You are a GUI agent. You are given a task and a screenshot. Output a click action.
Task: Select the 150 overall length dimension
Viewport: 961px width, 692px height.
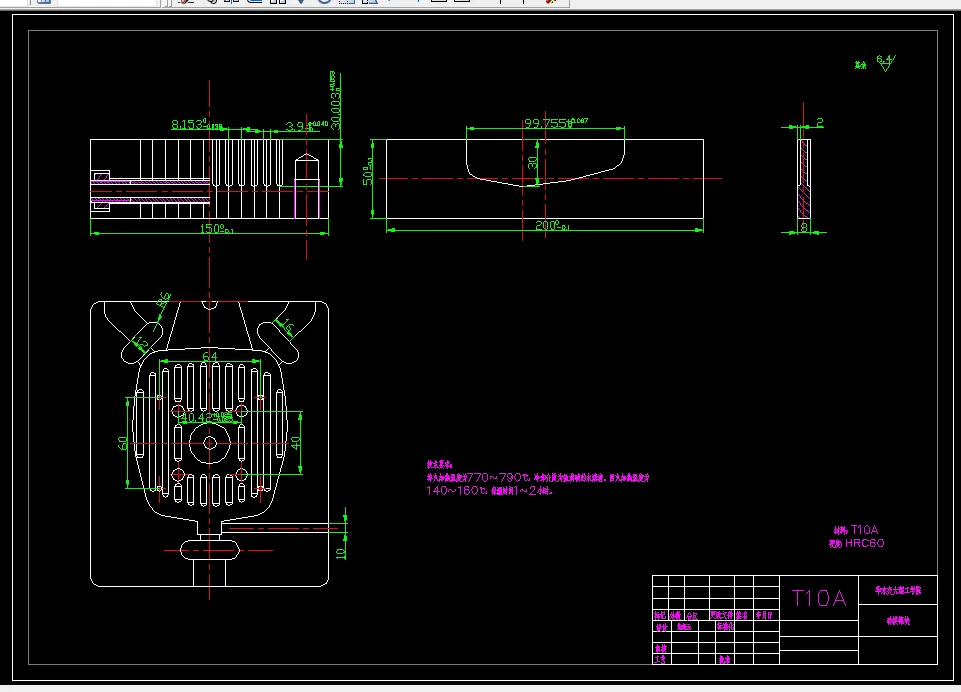tap(216, 229)
